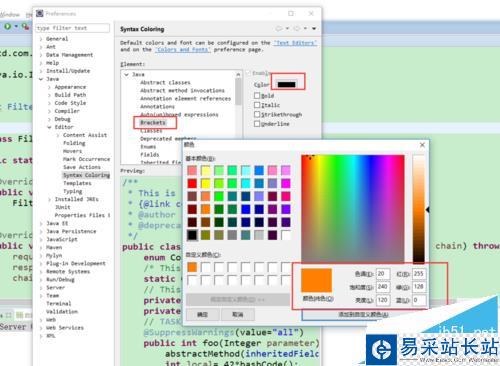This screenshot has width=500, height=366.
Task: Select Annotations element entry
Action: click(x=157, y=106)
